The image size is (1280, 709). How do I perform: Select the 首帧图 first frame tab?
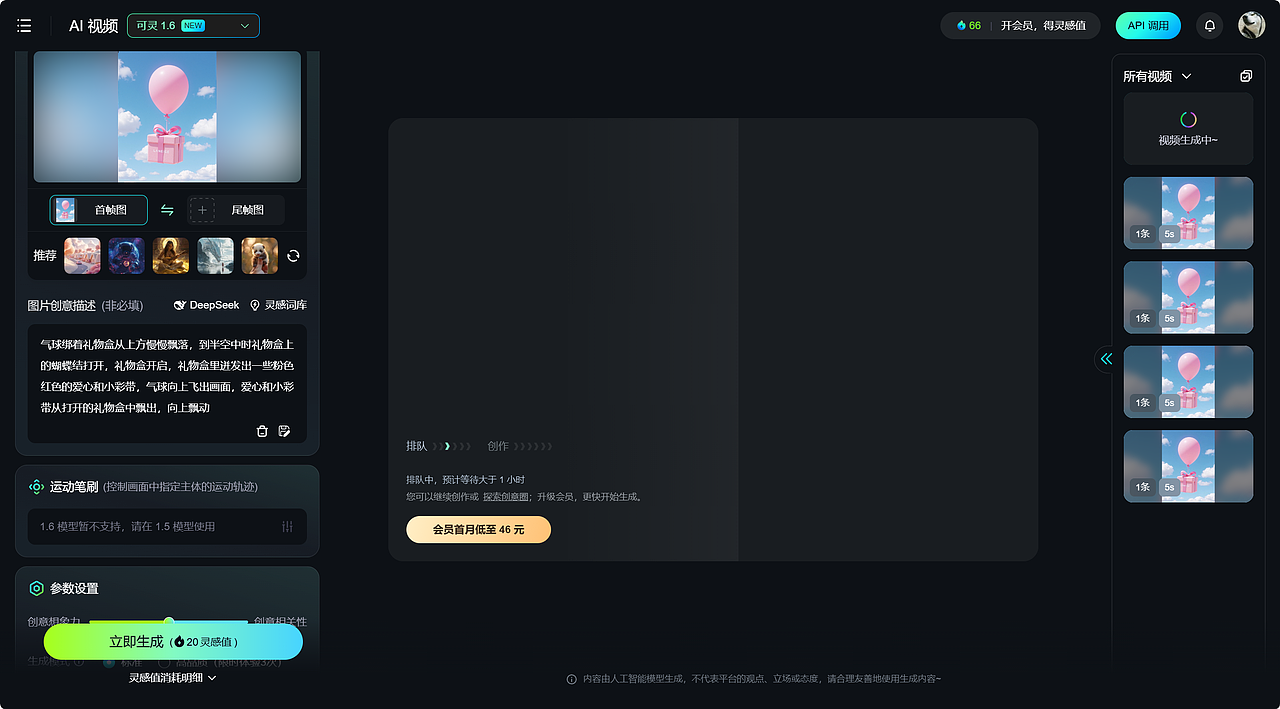(x=98, y=210)
